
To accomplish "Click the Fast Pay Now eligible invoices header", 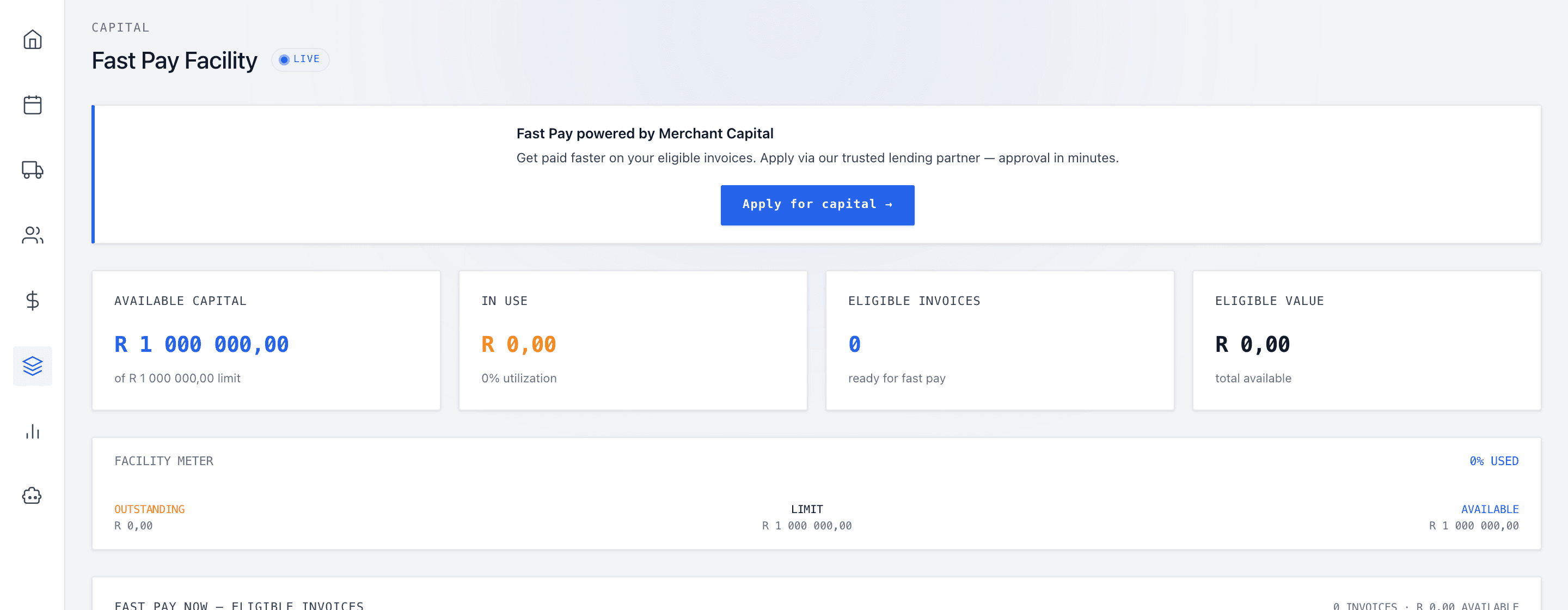I will point(239,605).
